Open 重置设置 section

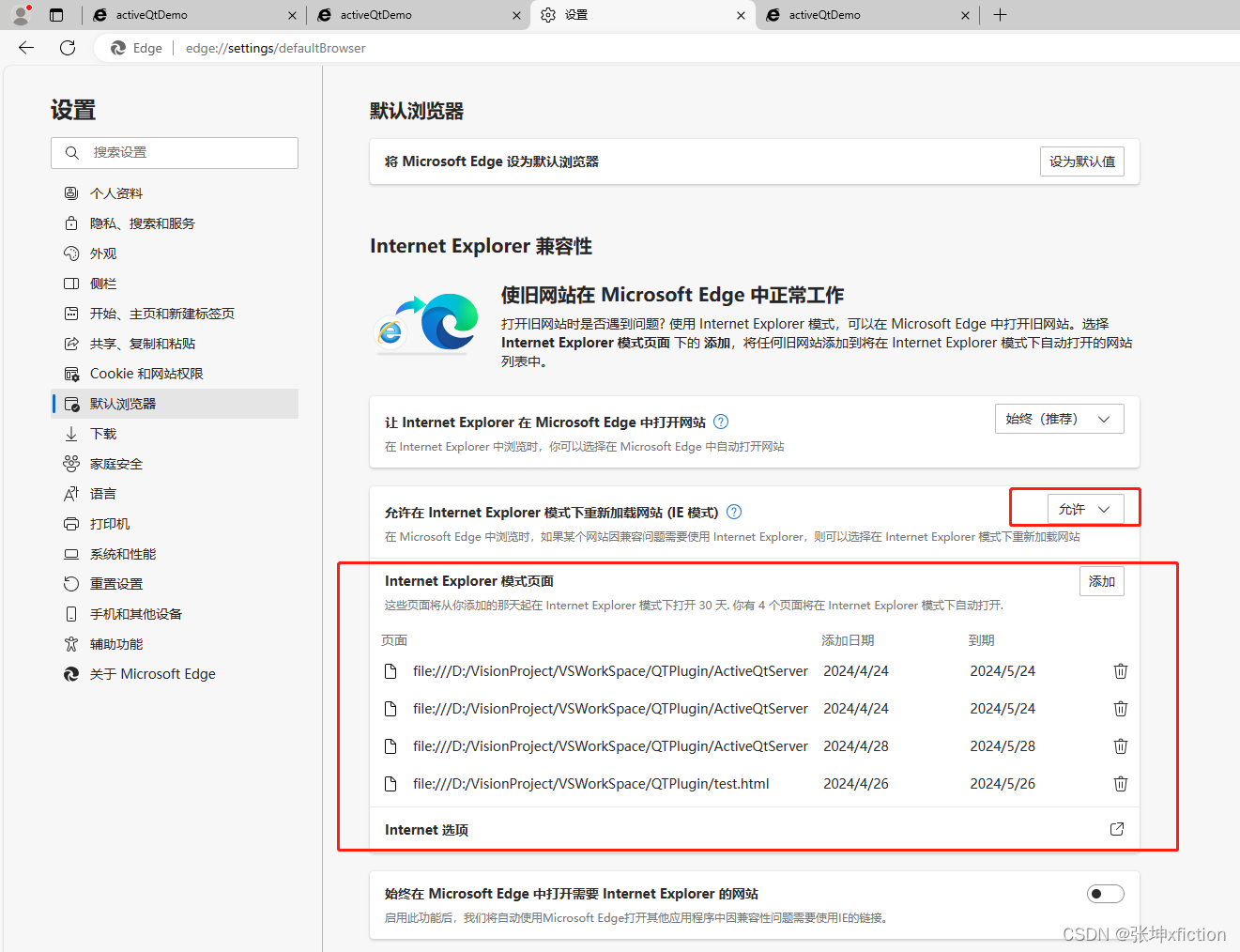point(175,584)
